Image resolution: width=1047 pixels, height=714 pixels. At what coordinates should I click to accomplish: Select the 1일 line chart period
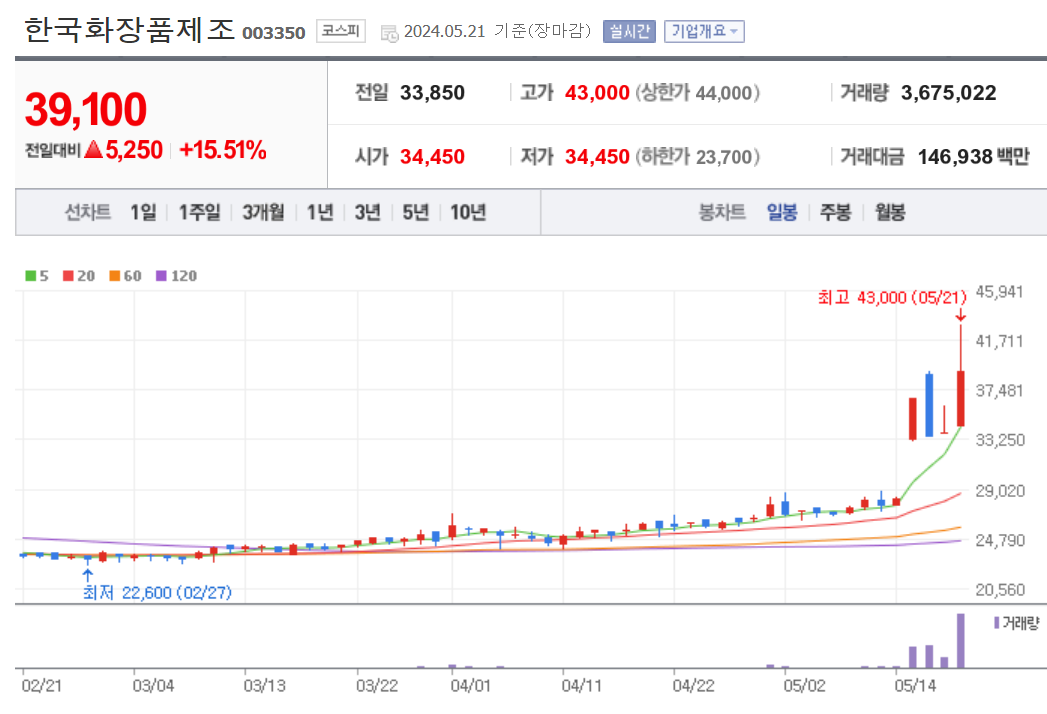(143, 212)
